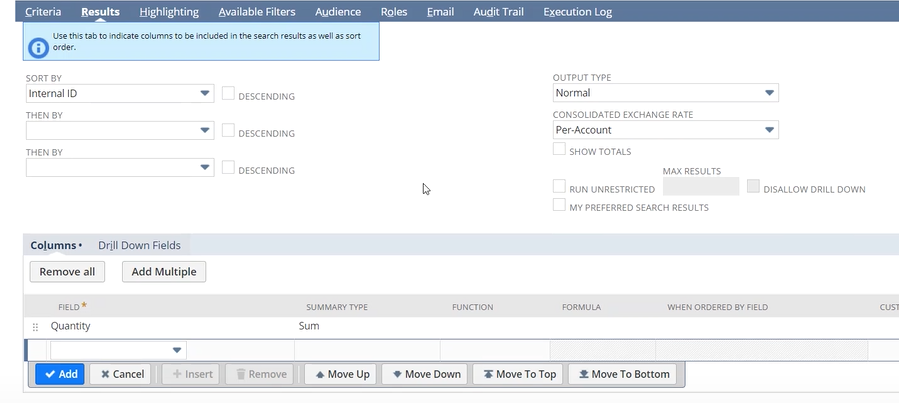This screenshot has height=403, width=899.
Task: Switch to Drill Down Fields subtab
Action: click(139, 245)
